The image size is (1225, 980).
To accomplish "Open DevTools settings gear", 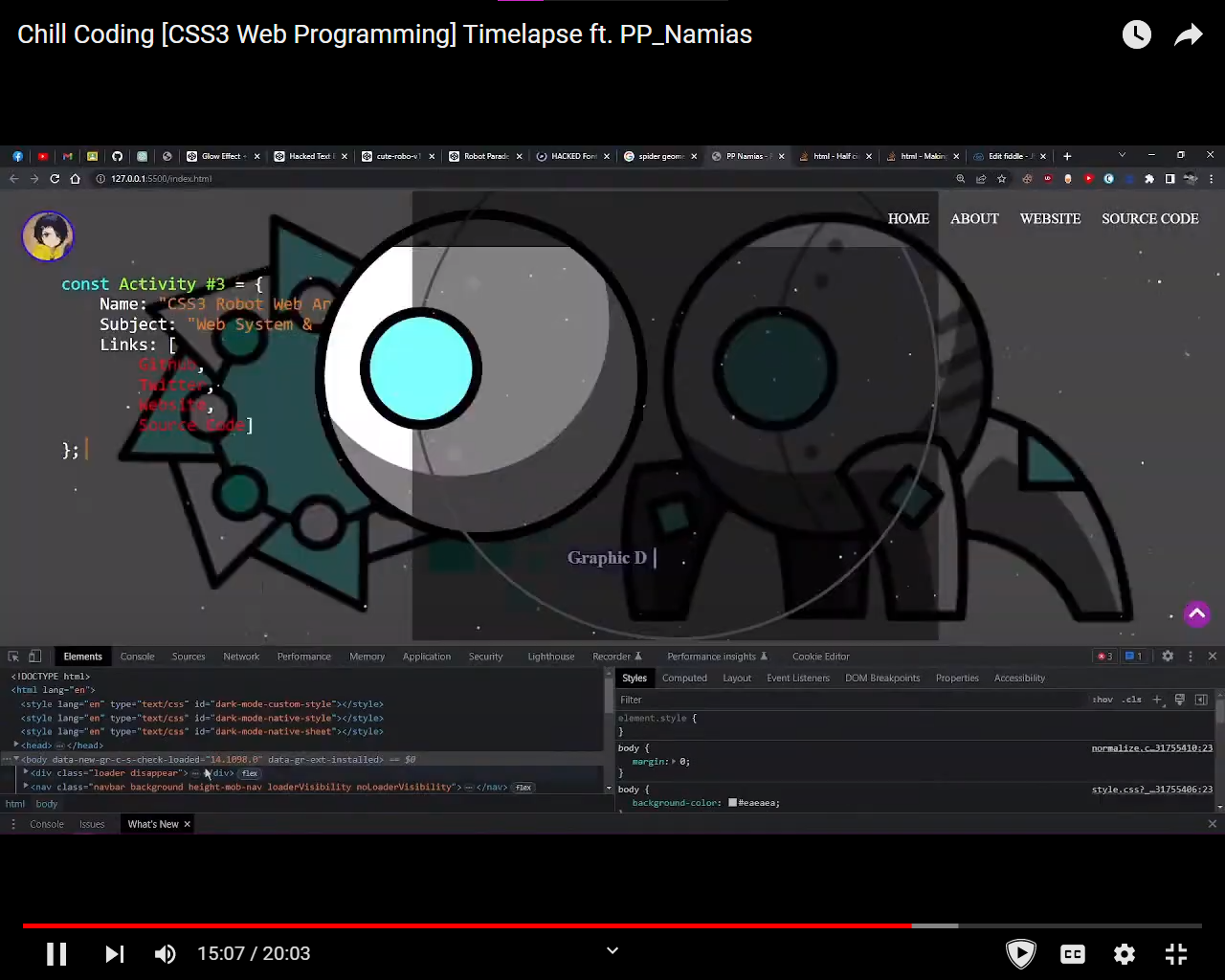I will tap(1168, 657).
